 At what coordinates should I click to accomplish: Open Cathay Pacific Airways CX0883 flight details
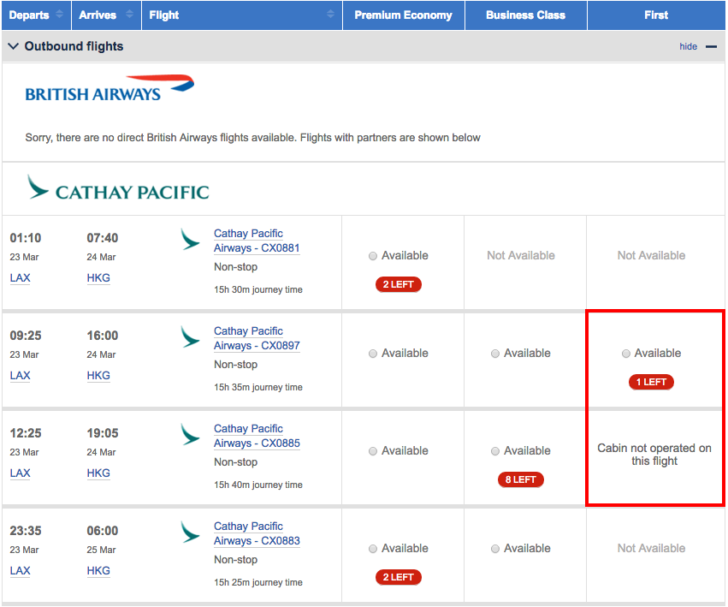tap(257, 533)
